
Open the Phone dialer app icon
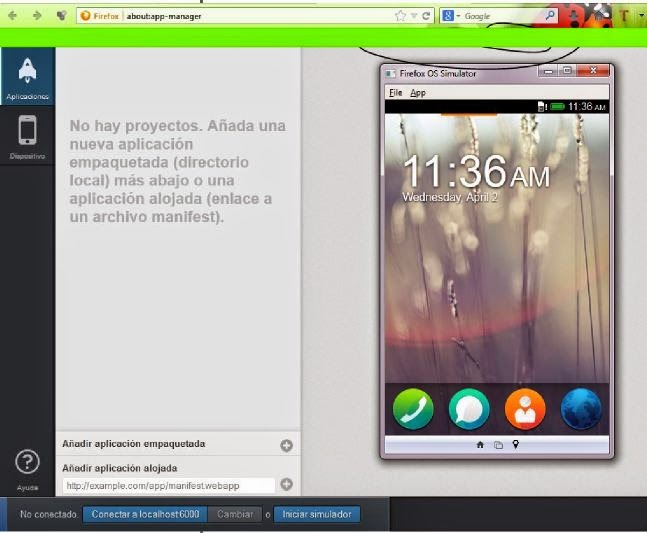[x=413, y=409]
